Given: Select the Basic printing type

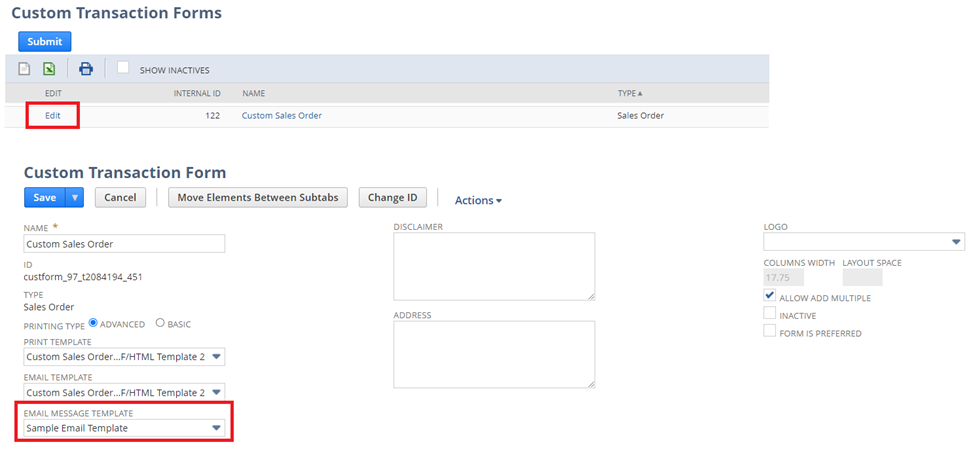Looking at the screenshot, I should pos(160,323).
